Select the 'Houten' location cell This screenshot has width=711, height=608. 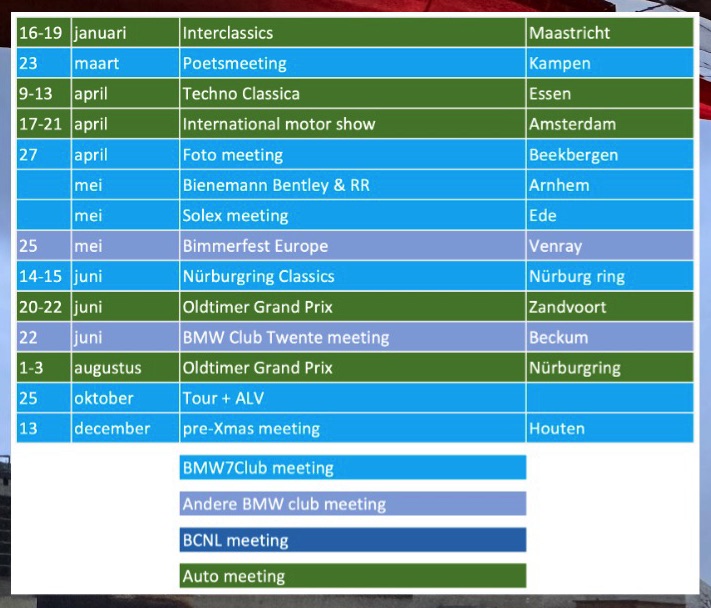click(x=610, y=428)
